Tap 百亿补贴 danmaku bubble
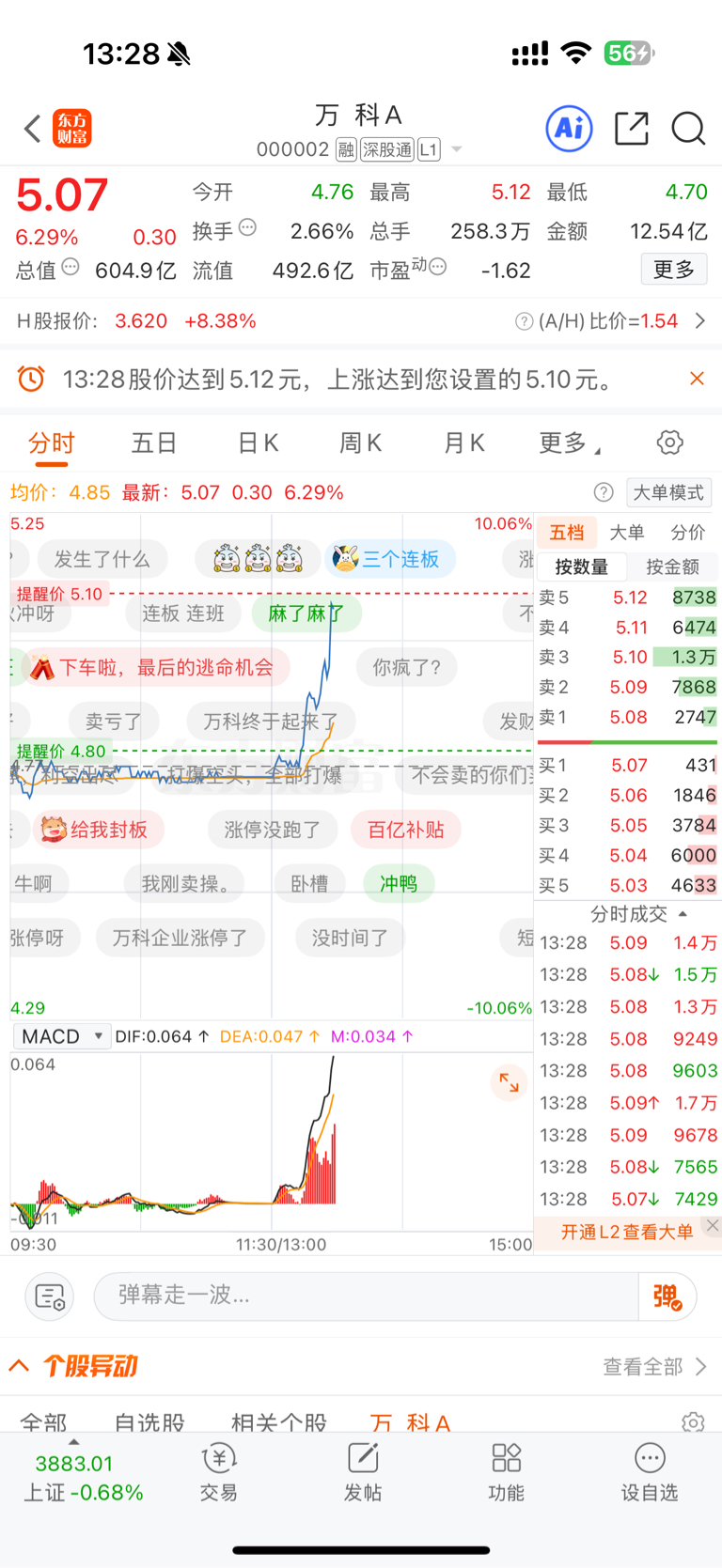Screen dimensions: 722x1568 pyautogui.click(x=406, y=830)
